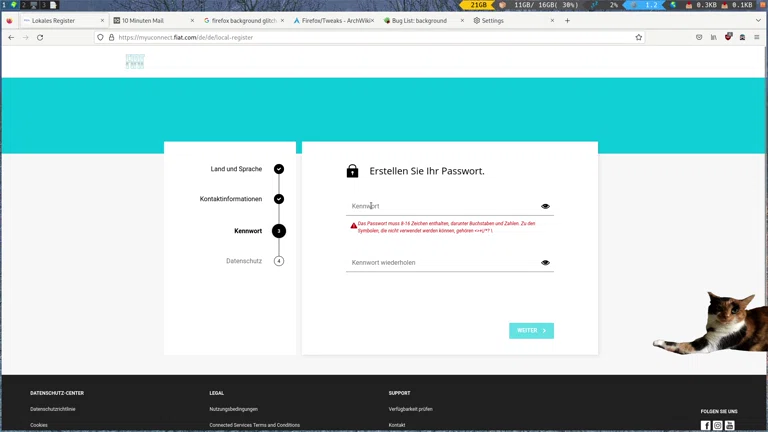Open tracking protection shield in address bar

[100, 37]
